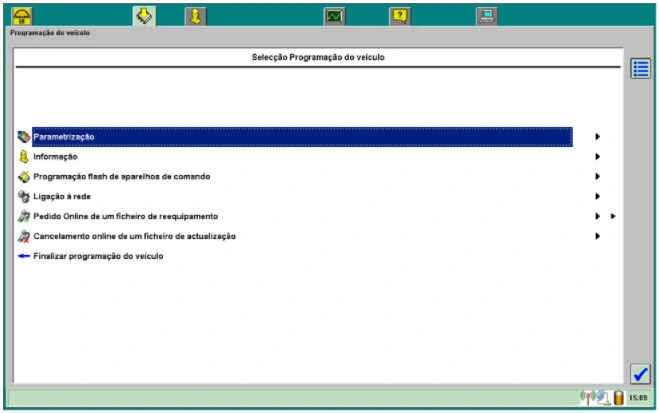
Task: Expand the Parametrização arrow
Action: point(597,137)
